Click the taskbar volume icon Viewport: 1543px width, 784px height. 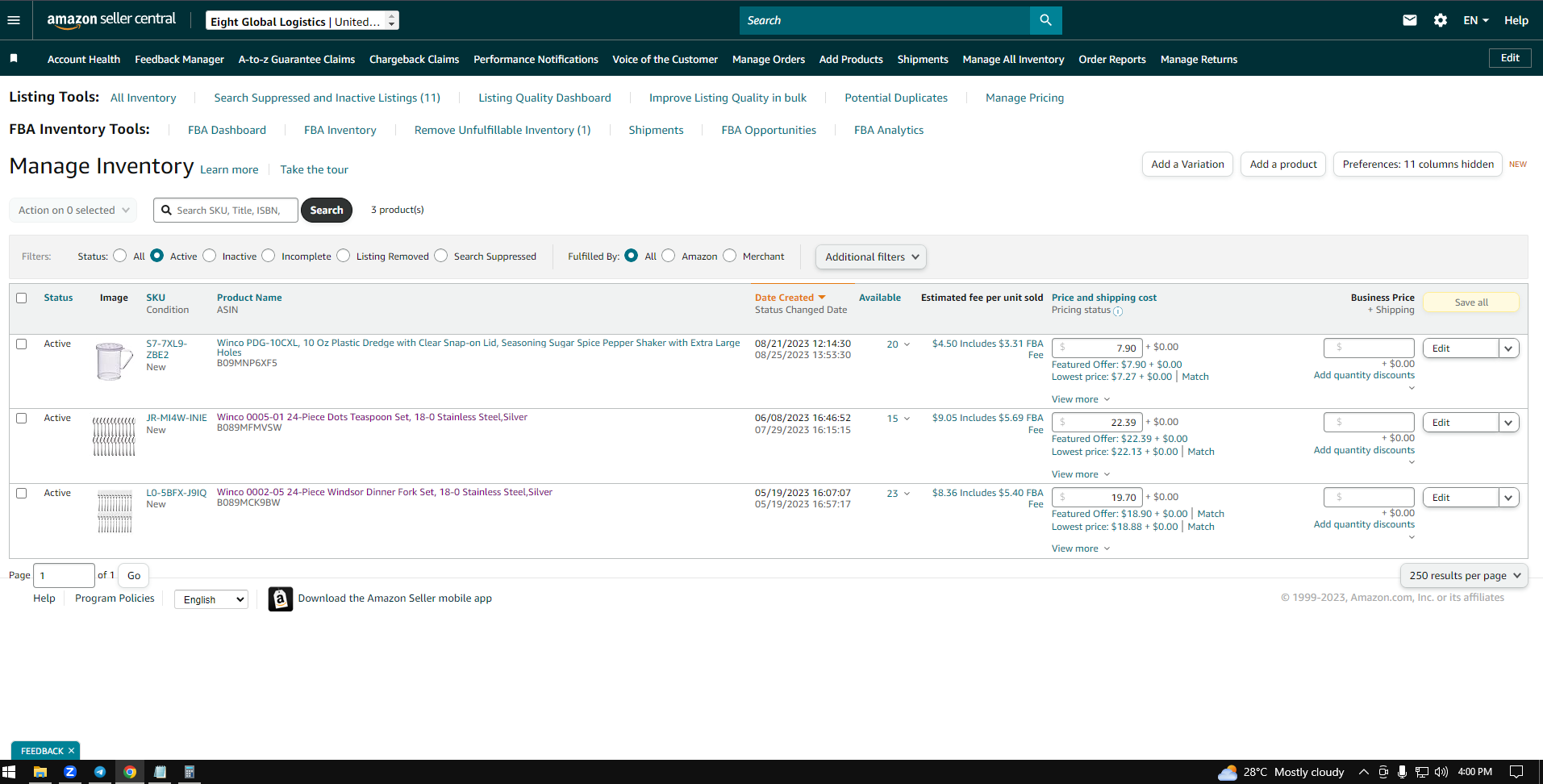(x=1441, y=772)
